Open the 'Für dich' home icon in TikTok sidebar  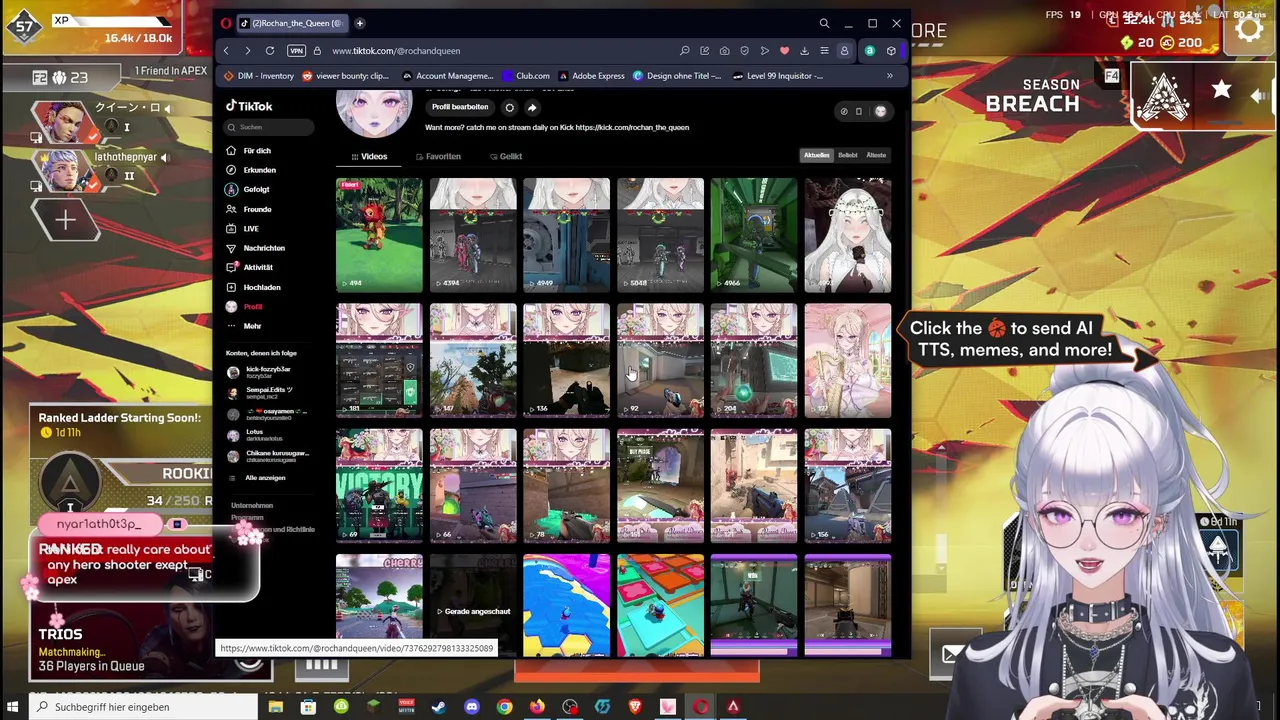click(x=232, y=151)
